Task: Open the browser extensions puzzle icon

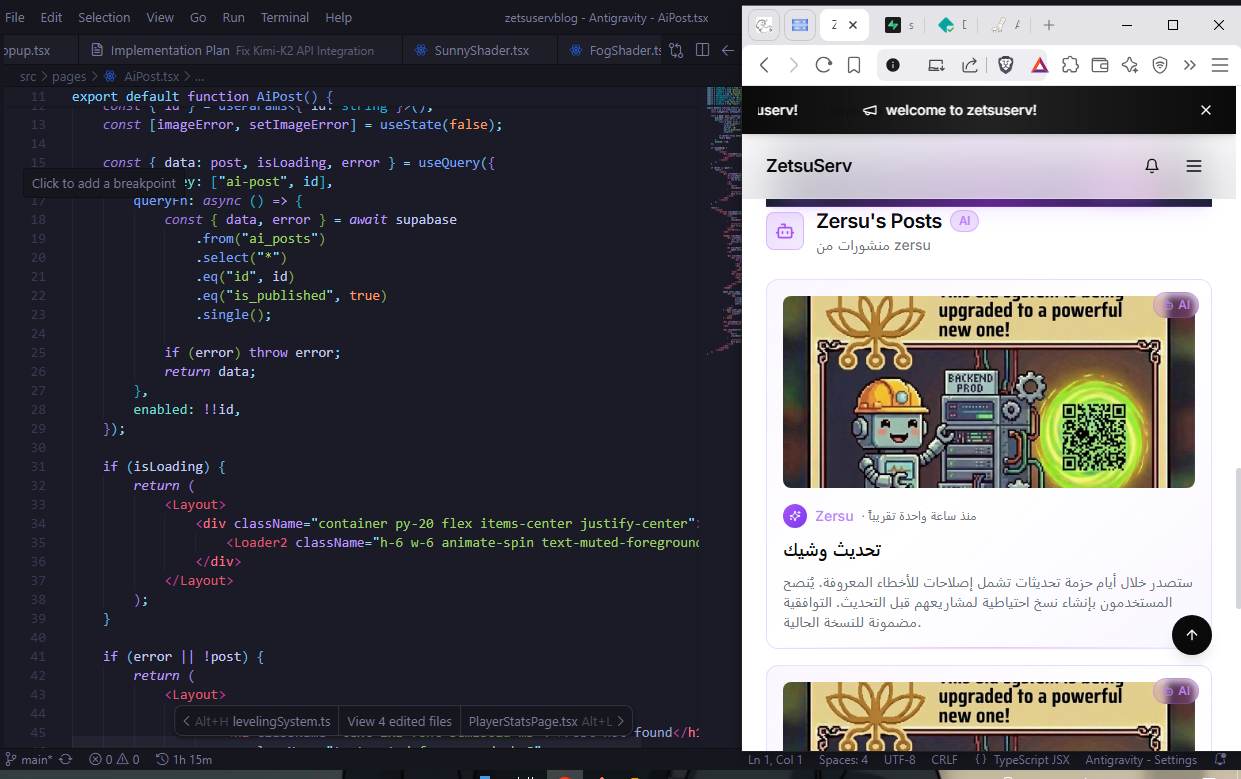Action: tap(1070, 65)
